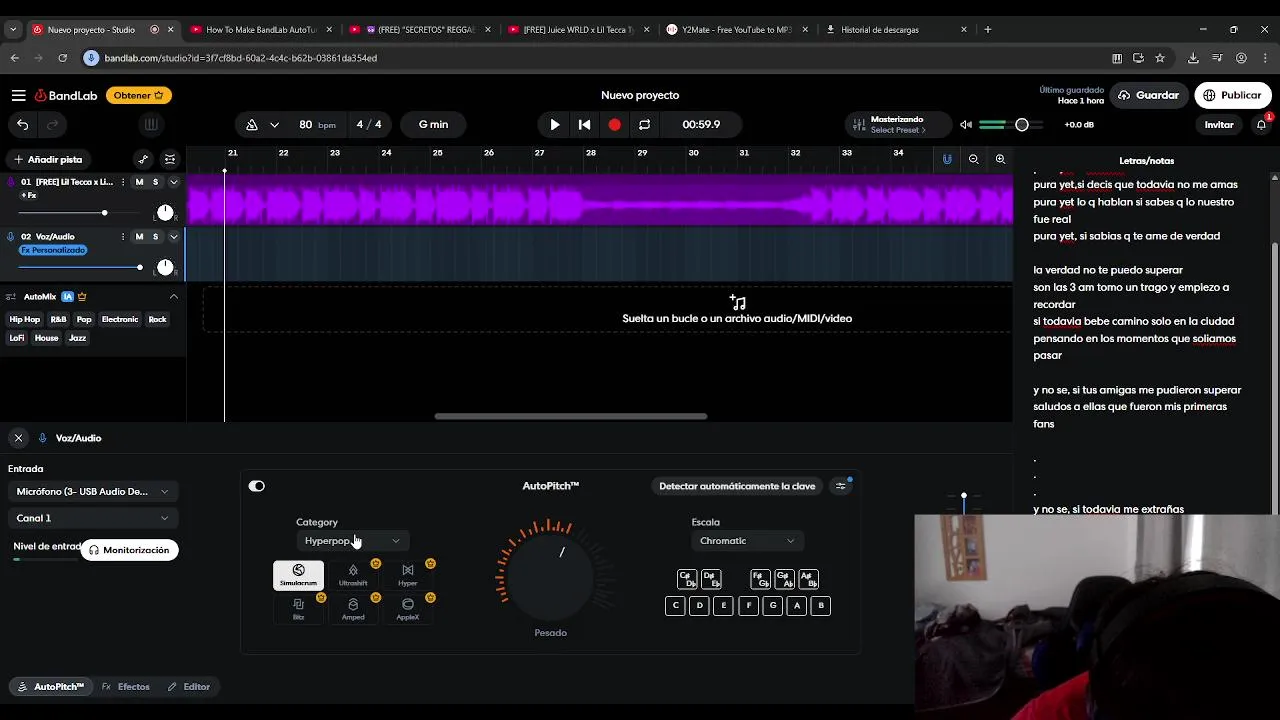
Task: Toggle AutoPitch on/off switch
Action: pos(257,486)
